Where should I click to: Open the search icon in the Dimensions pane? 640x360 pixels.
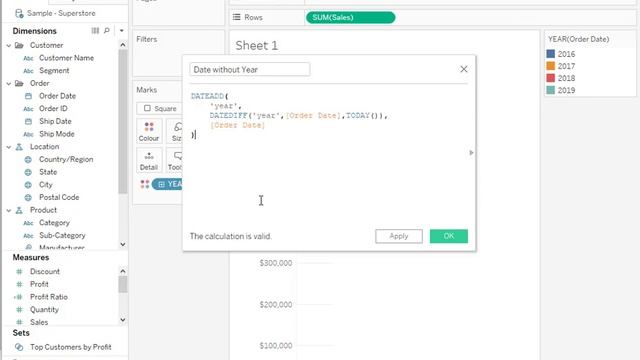pyautogui.click(x=107, y=31)
